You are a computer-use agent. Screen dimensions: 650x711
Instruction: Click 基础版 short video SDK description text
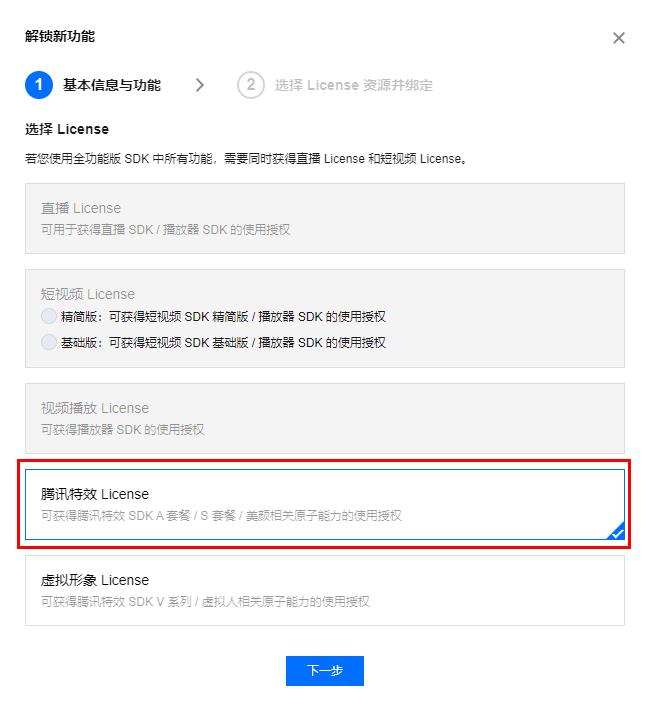[223, 342]
